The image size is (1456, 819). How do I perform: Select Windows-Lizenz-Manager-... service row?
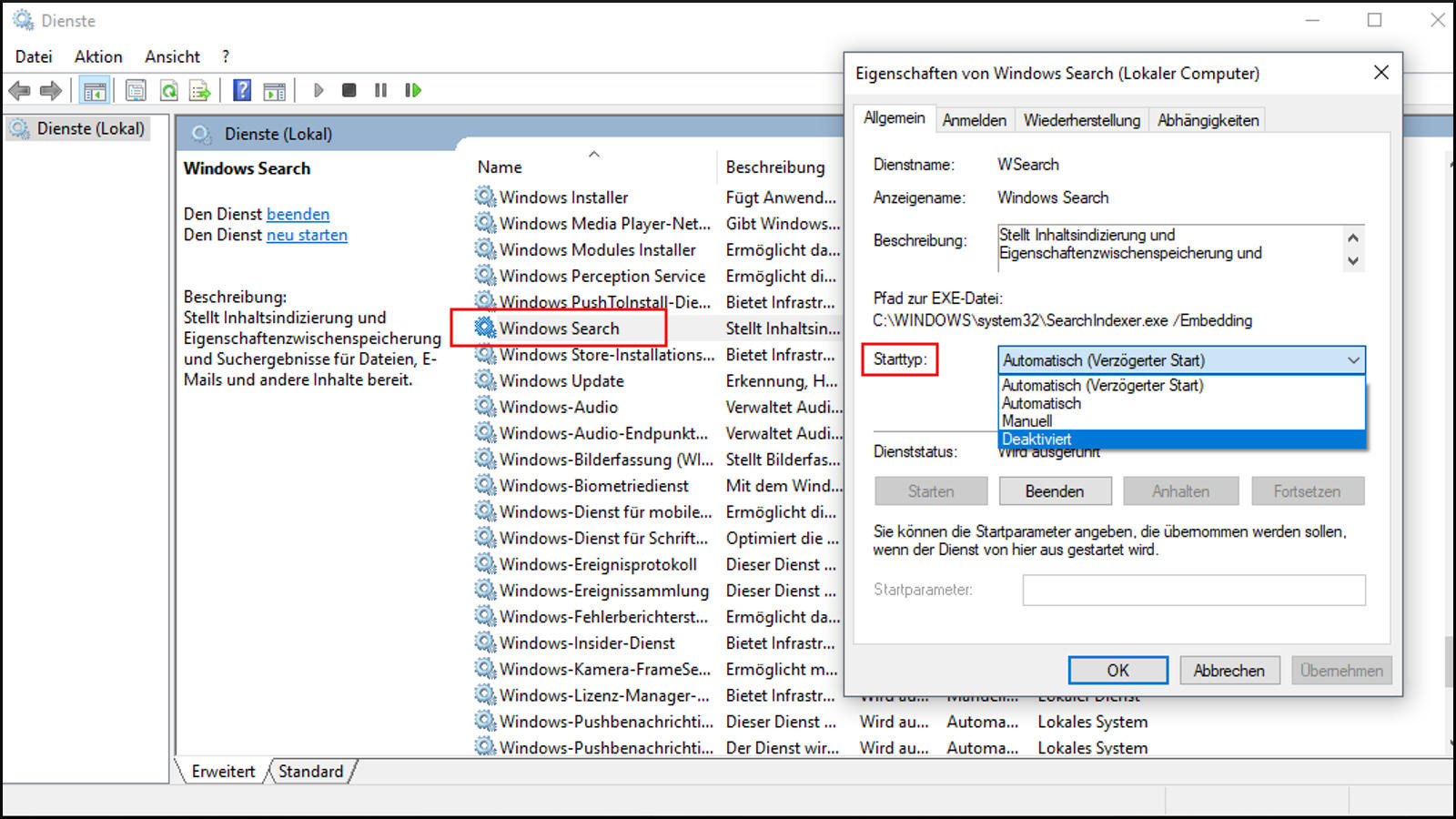pyautogui.click(x=657, y=695)
